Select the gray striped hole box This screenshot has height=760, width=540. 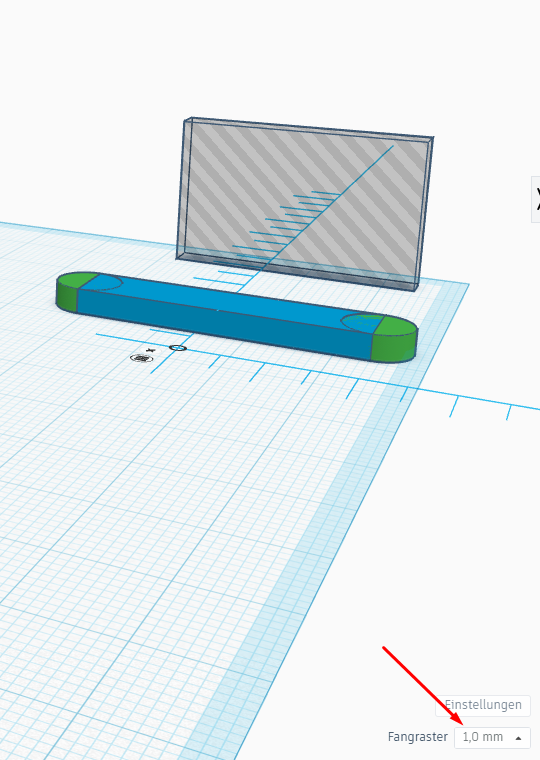(x=305, y=204)
